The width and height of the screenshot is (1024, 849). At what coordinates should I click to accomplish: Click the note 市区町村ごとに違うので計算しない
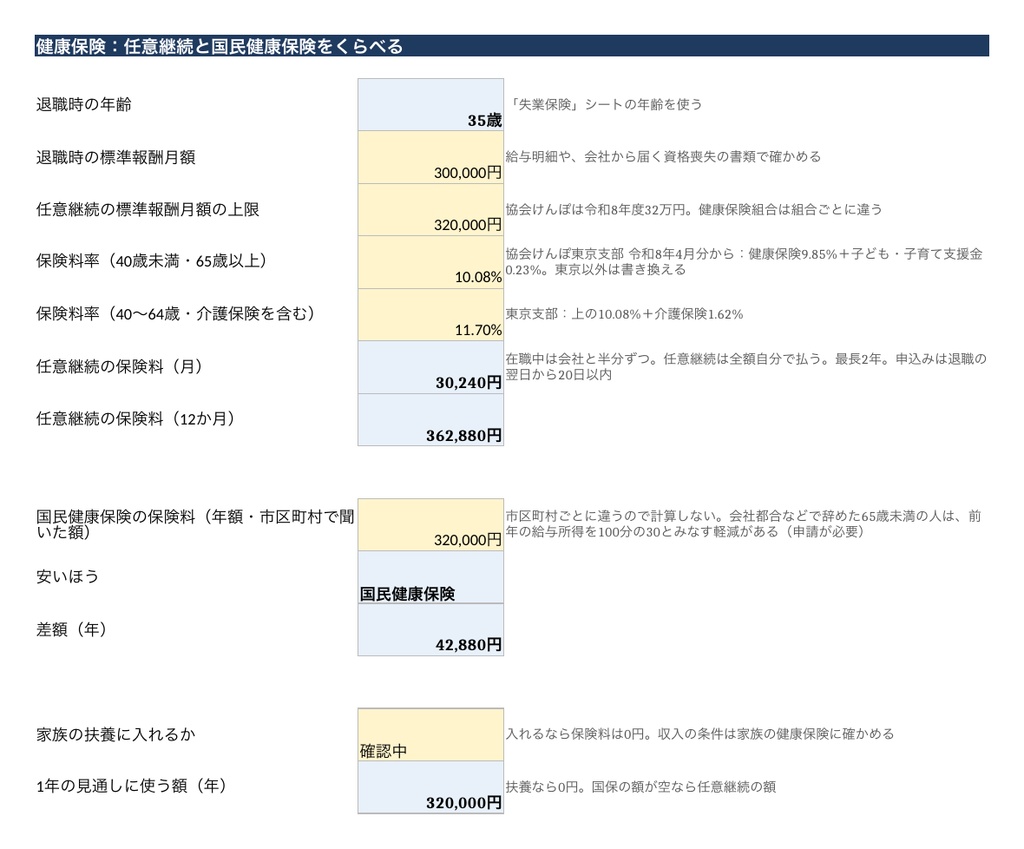coord(743,524)
